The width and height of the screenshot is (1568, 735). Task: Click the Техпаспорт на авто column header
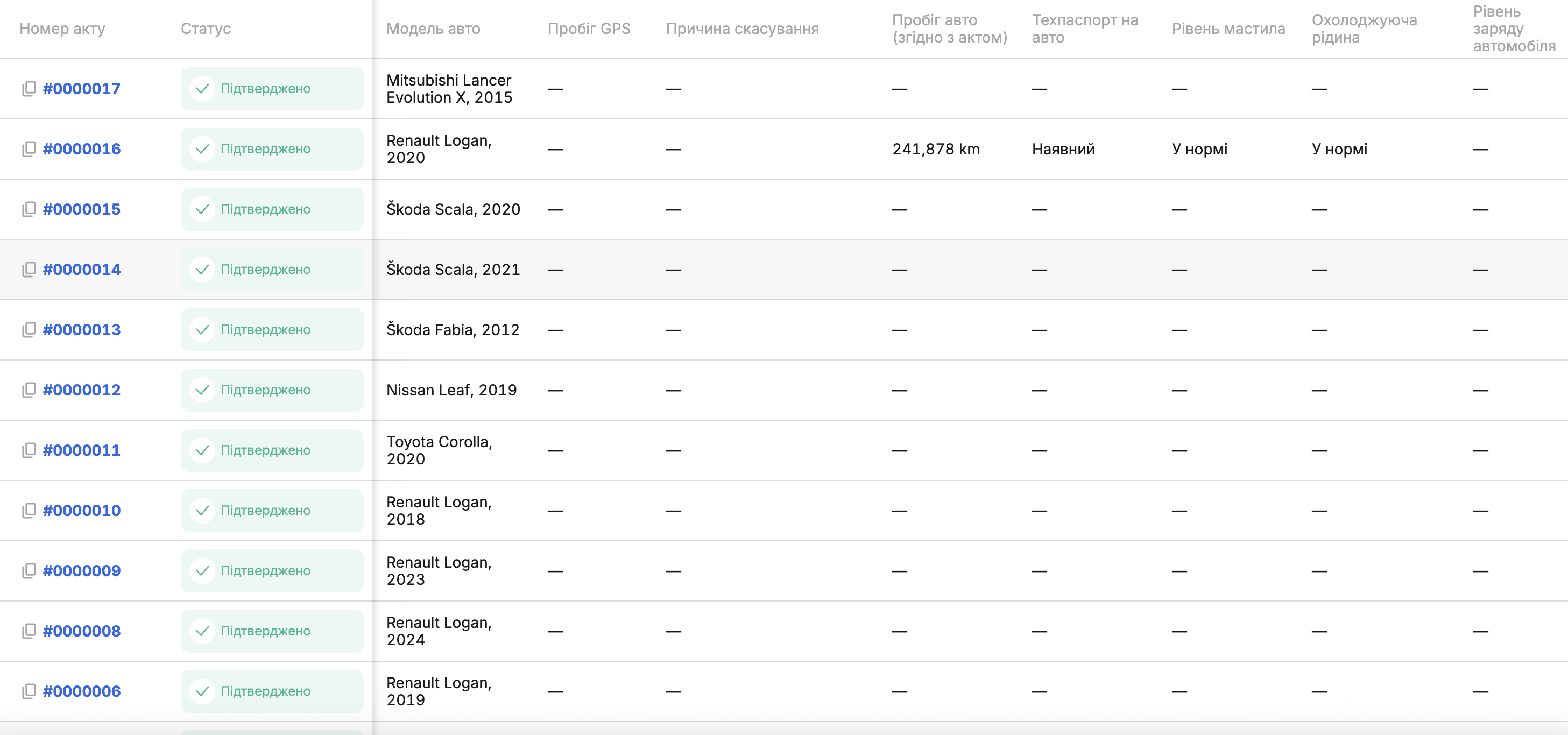[1085, 29]
